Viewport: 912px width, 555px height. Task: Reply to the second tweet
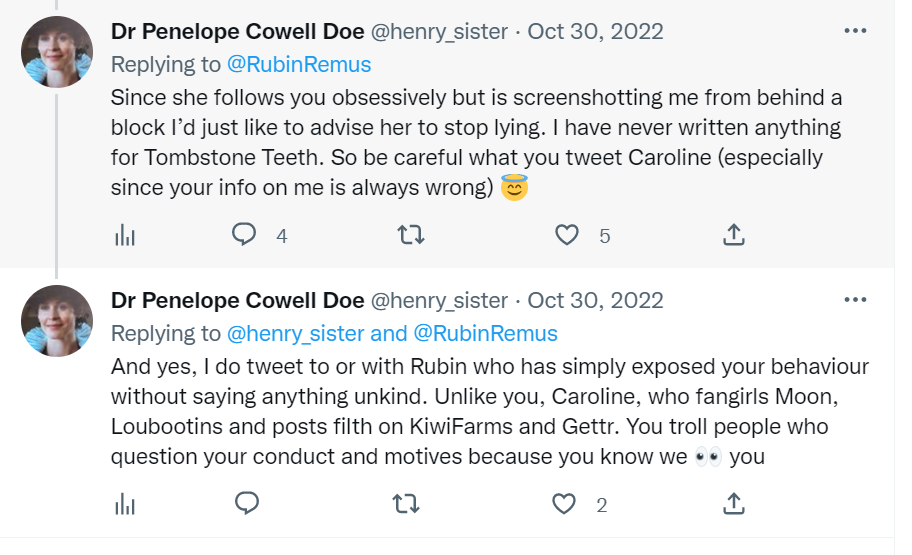(246, 504)
